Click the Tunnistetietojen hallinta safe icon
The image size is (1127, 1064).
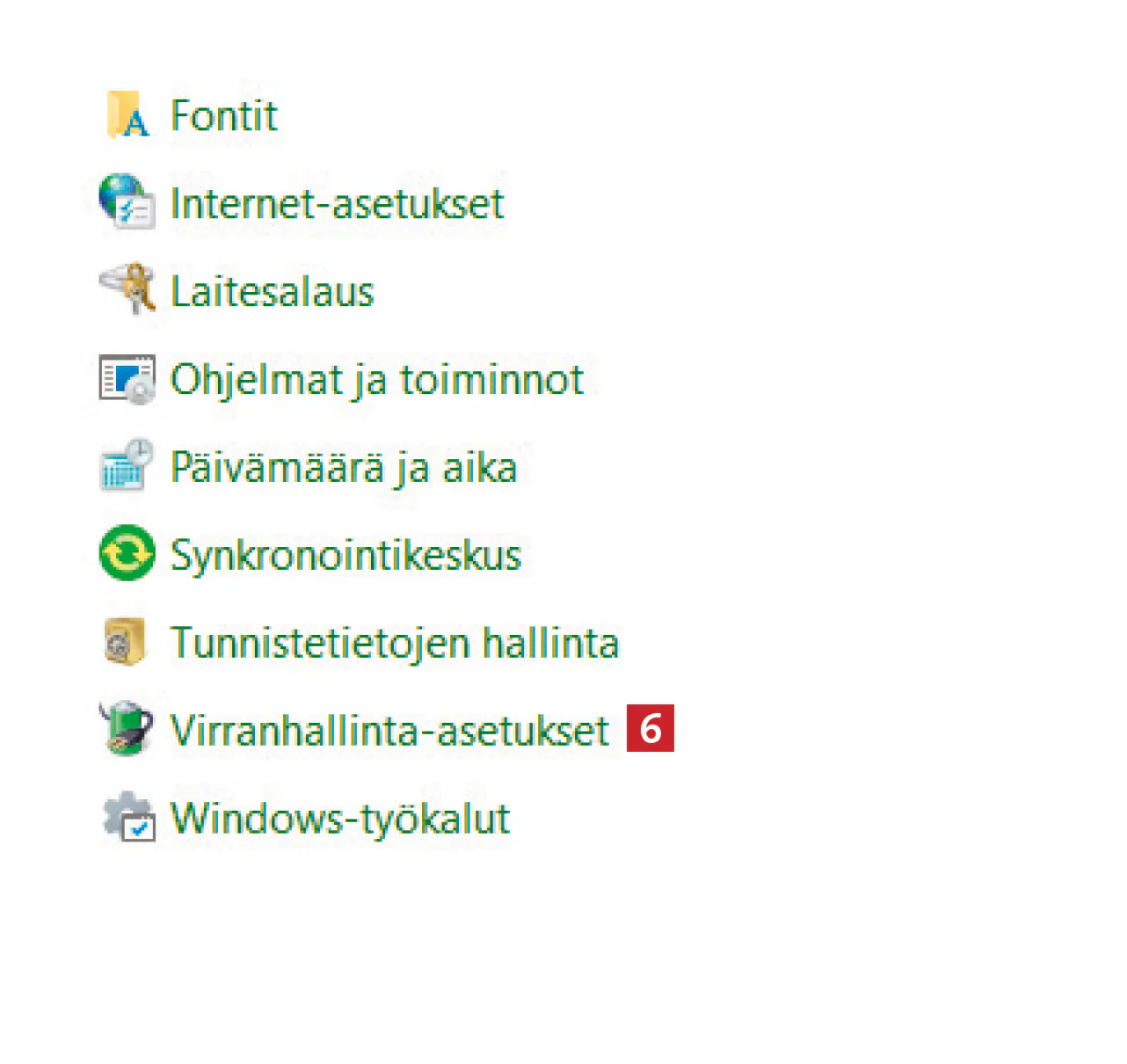125,641
